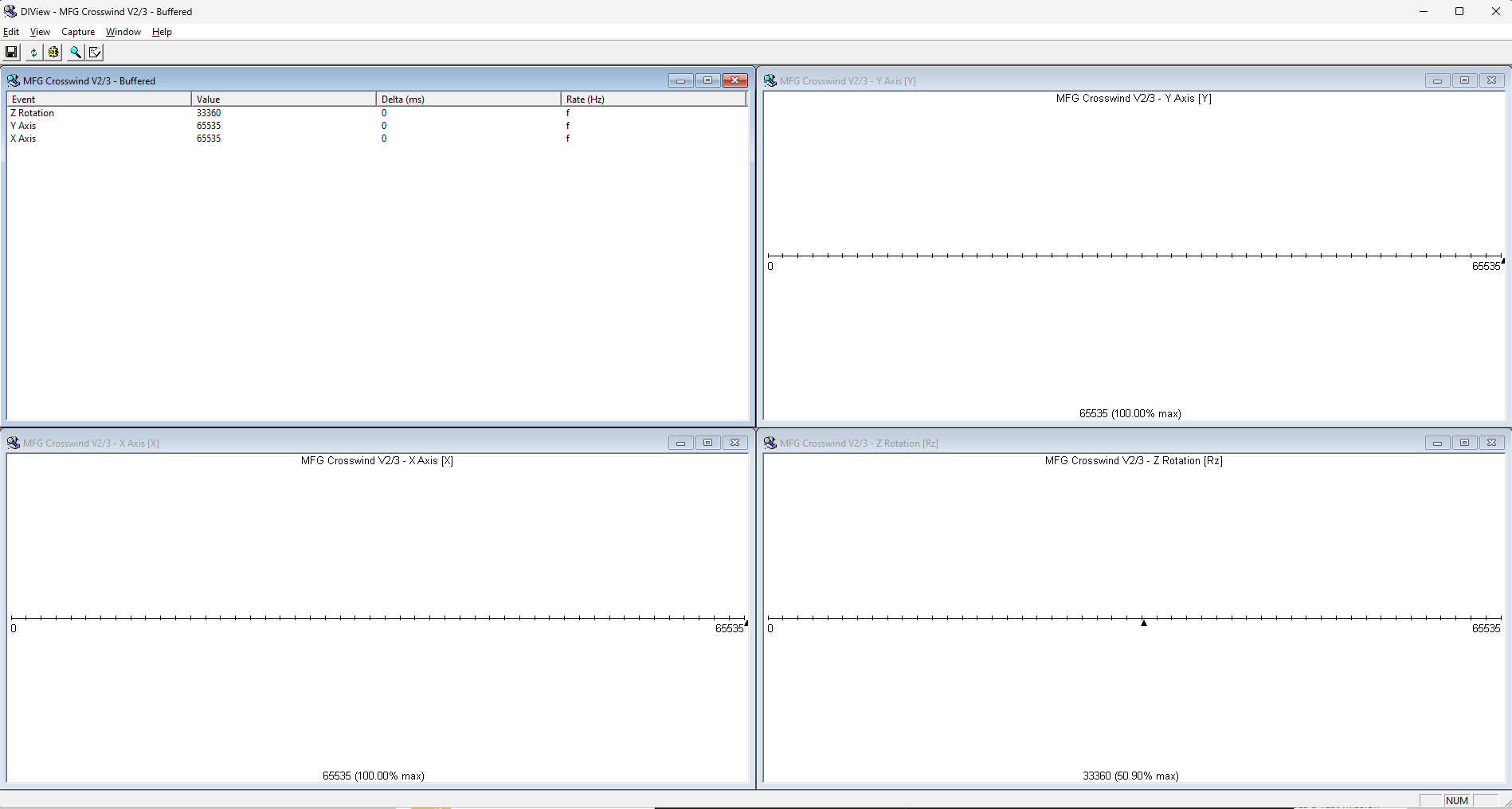Viewport: 1512px width, 809px height.
Task: Click the NUM indicator in status bar
Action: tap(1457, 800)
